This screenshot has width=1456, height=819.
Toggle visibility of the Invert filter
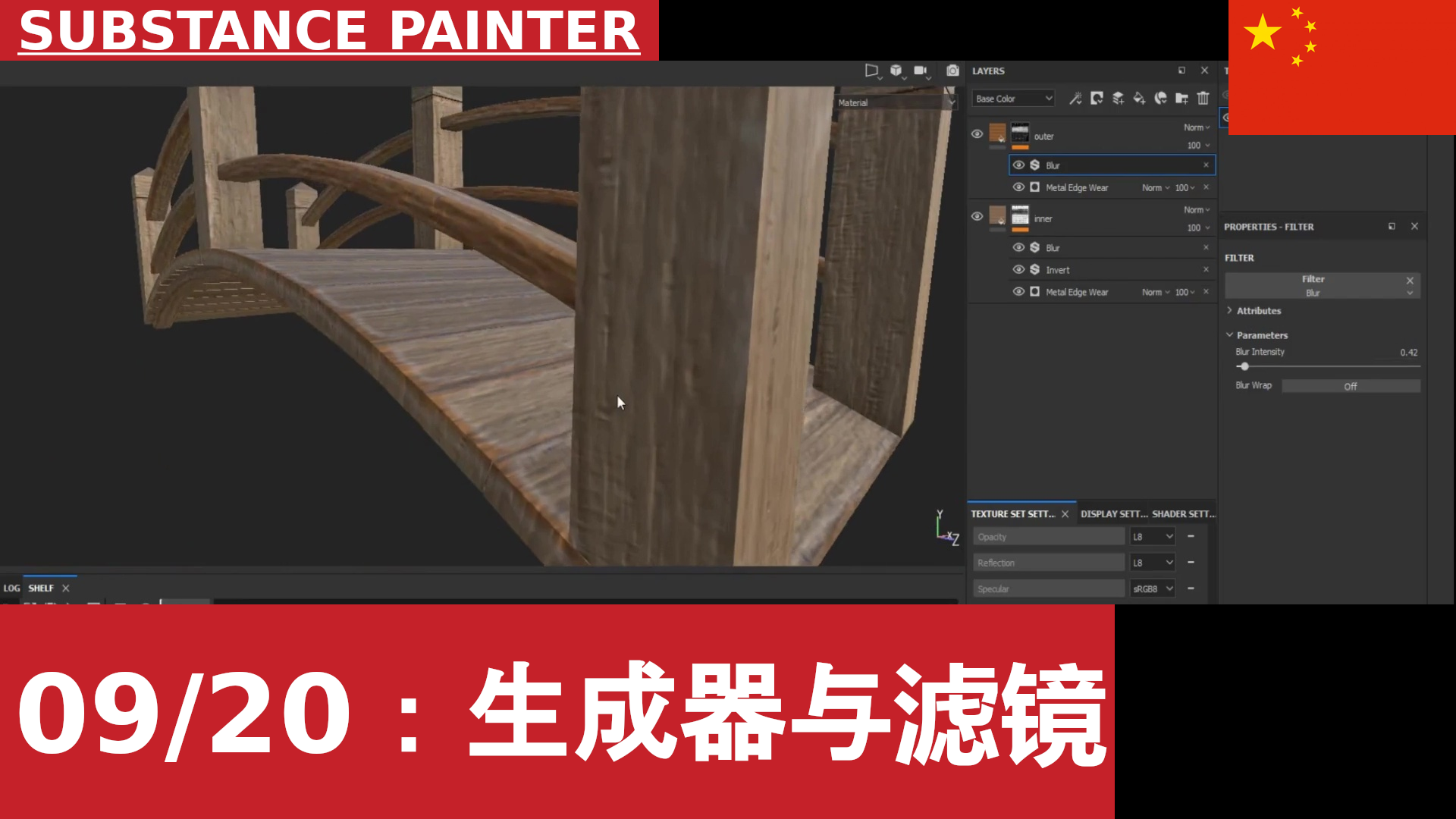[1018, 270]
